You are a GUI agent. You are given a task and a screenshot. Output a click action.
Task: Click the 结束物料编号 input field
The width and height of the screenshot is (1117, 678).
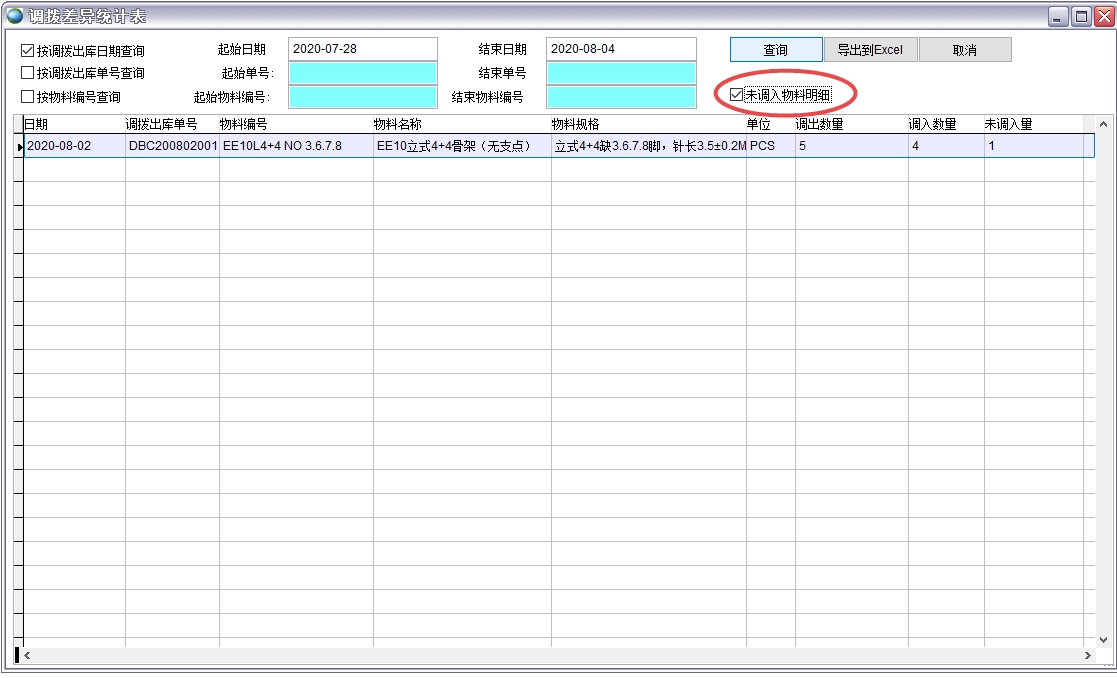point(621,97)
